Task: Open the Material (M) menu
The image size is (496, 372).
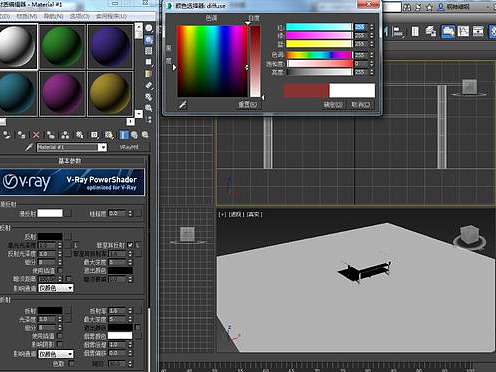Action: click(27, 16)
